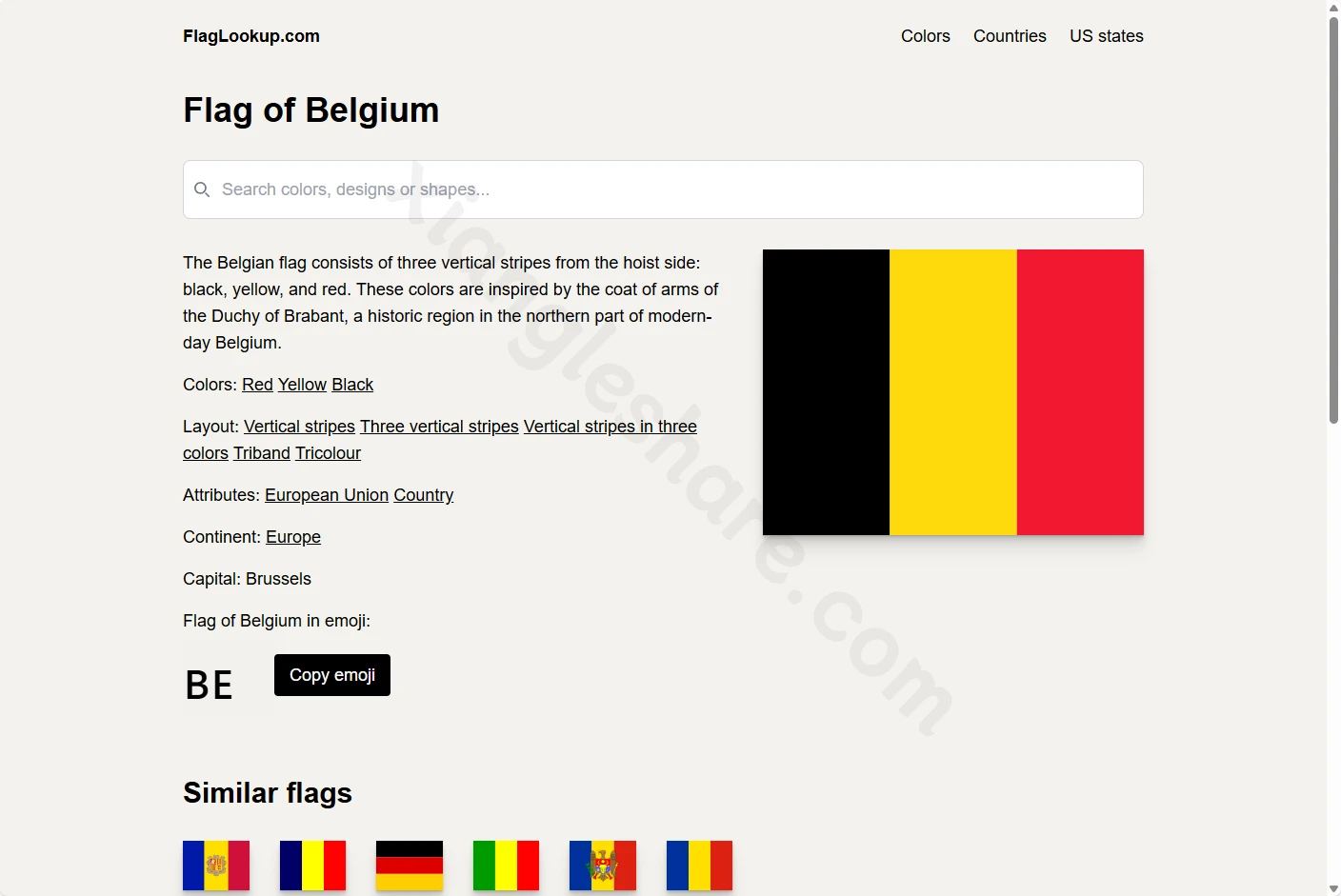Click the Similar flags heading
This screenshot has height=896, width=1341.
tap(268, 793)
